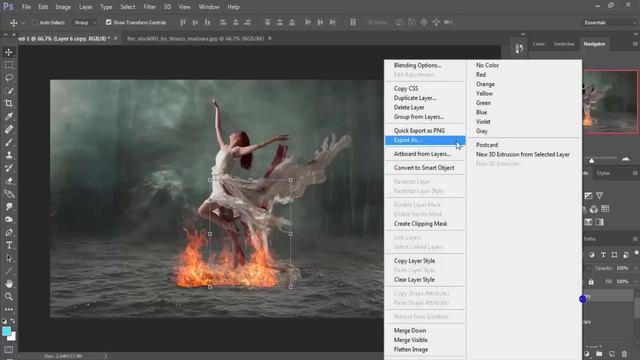Click the top-middle transform handle on canvas
This screenshot has height=360, width=640.
pyautogui.click(x=250, y=180)
